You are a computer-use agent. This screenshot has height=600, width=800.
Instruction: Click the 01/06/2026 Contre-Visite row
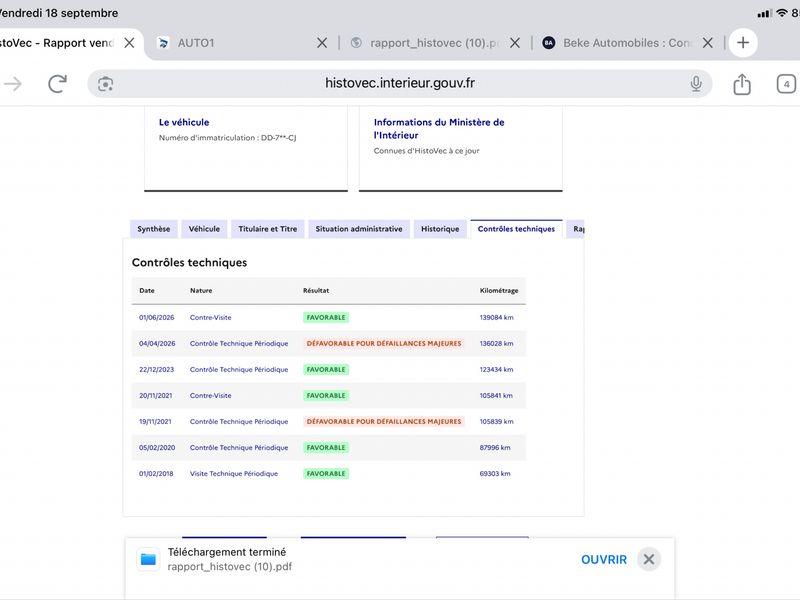point(329,317)
